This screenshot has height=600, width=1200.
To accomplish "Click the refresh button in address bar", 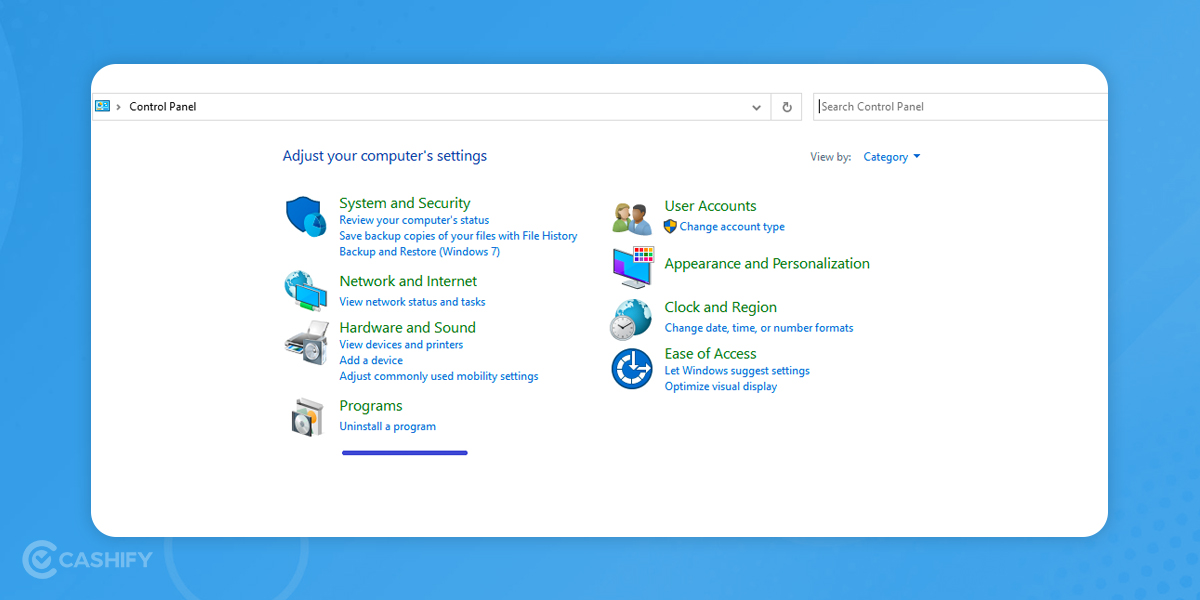I will [786, 106].
